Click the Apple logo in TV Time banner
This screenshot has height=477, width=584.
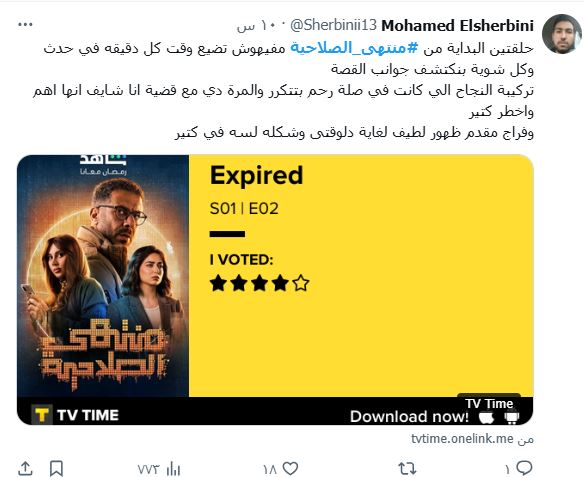pos(486,417)
